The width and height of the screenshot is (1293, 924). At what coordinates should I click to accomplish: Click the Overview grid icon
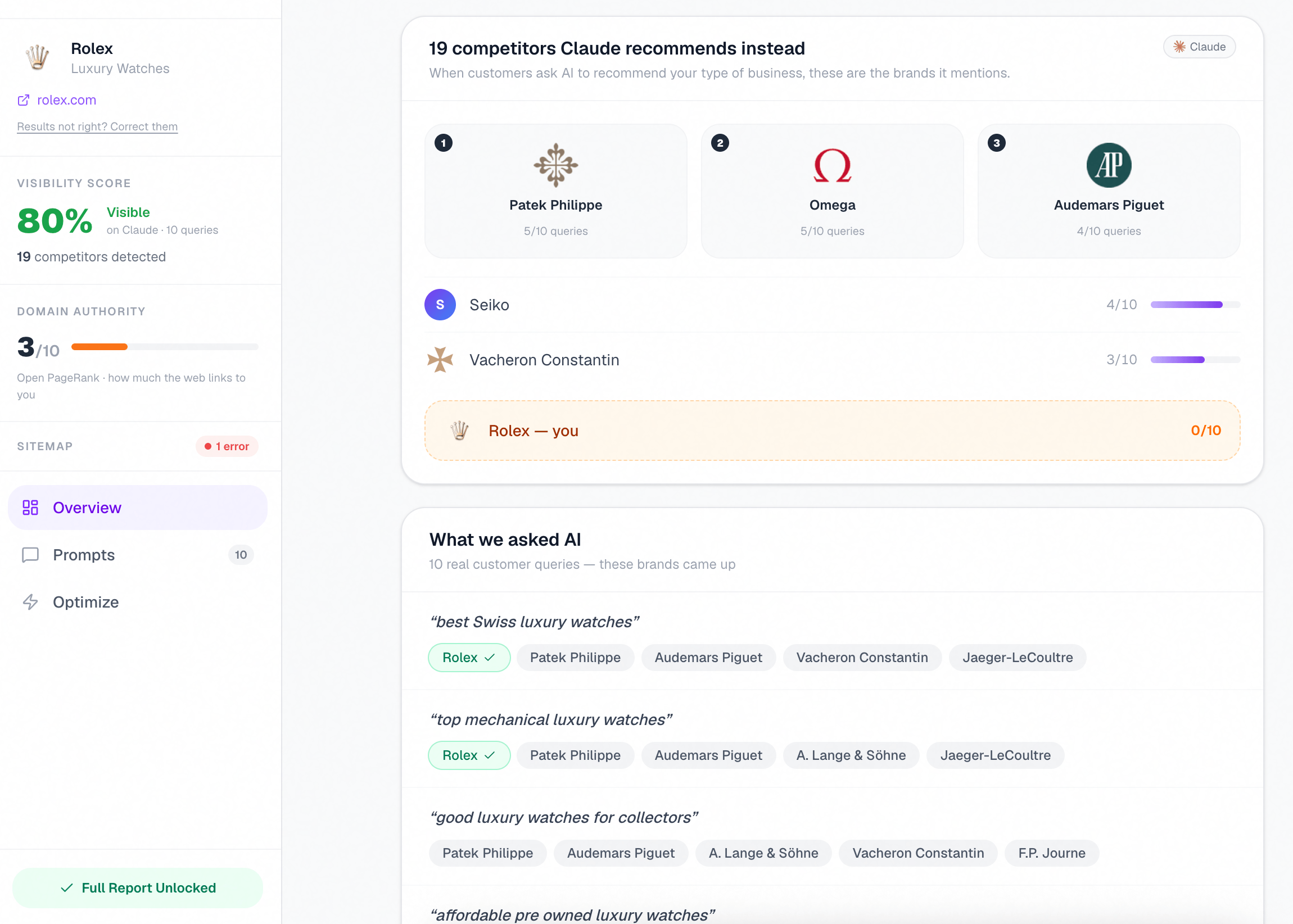pyautogui.click(x=30, y=508)
